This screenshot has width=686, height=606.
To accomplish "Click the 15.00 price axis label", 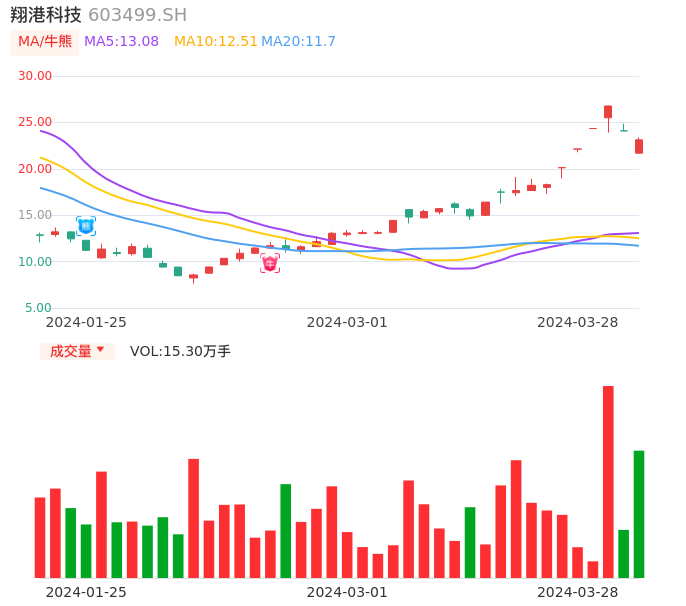I will click(x=35, y=215).
